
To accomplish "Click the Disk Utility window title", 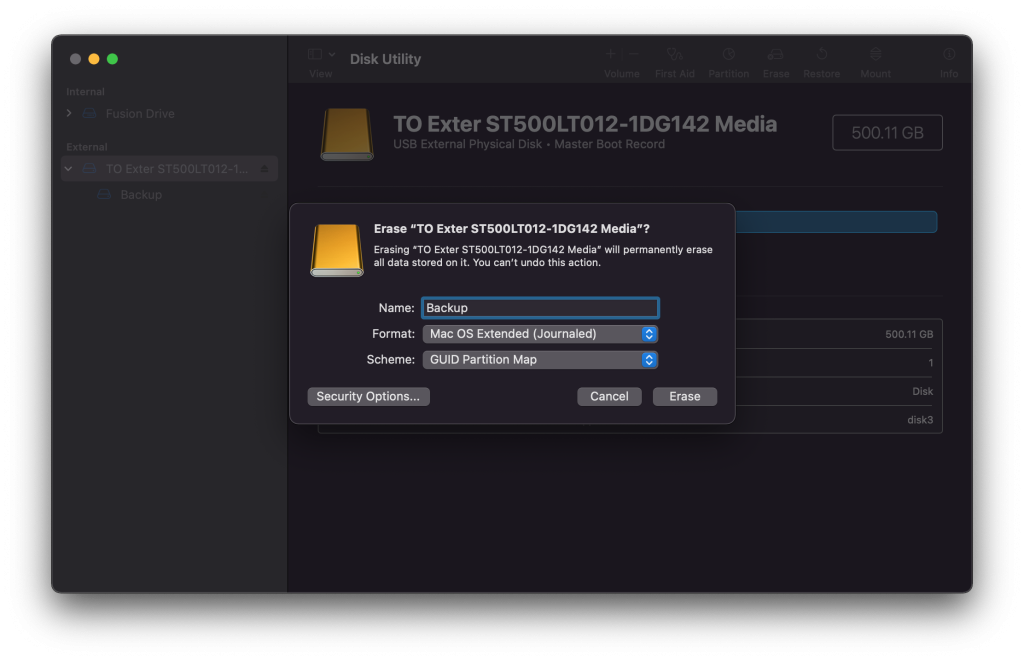I will (385, 59).
